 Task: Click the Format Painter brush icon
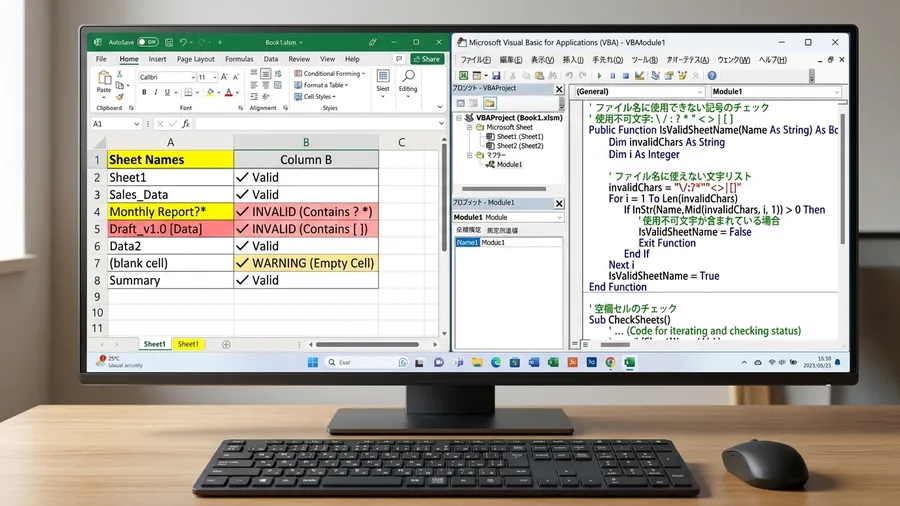click(x=120, y=97)
